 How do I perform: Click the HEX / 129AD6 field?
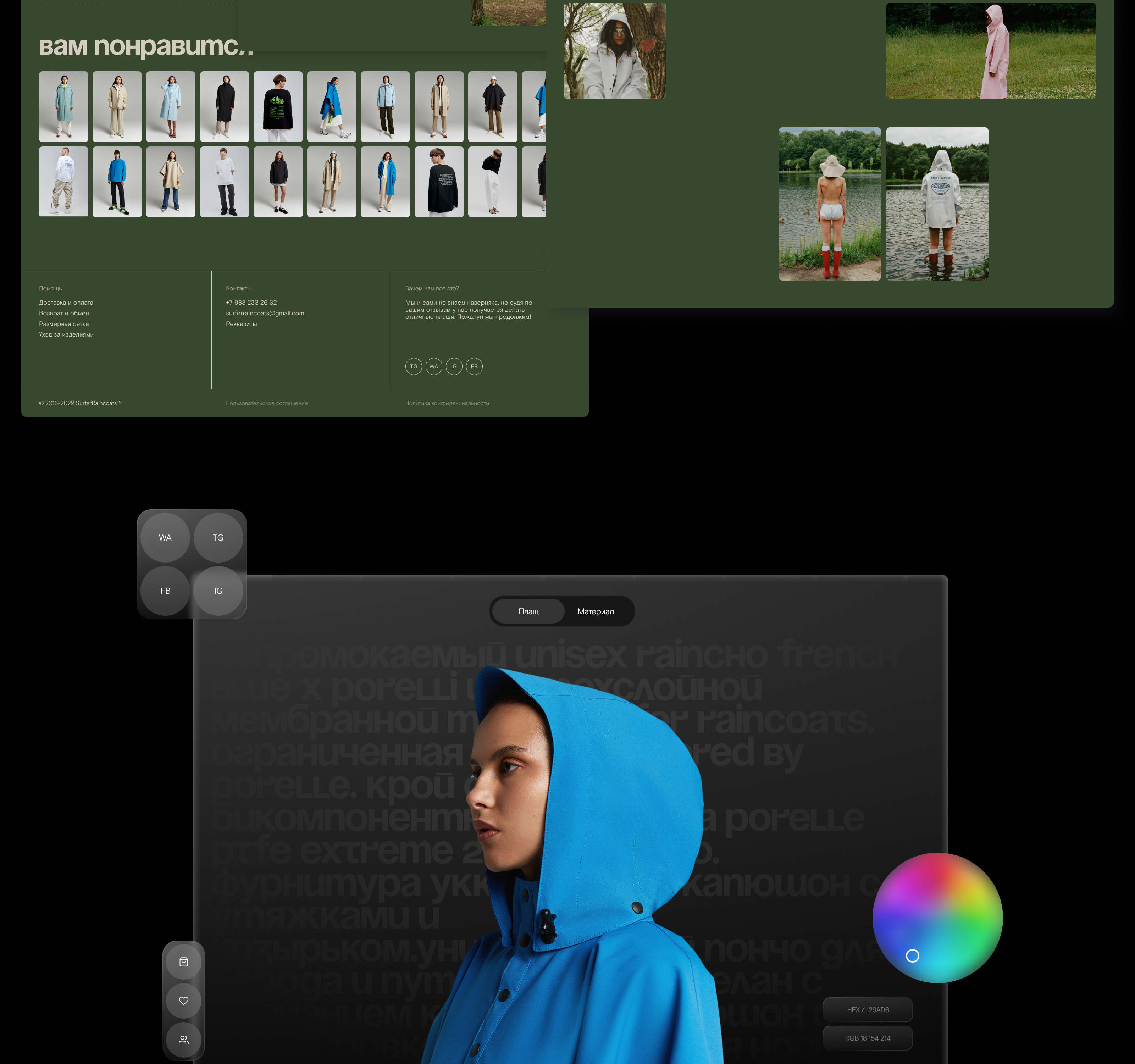(x=867, y=1010)
